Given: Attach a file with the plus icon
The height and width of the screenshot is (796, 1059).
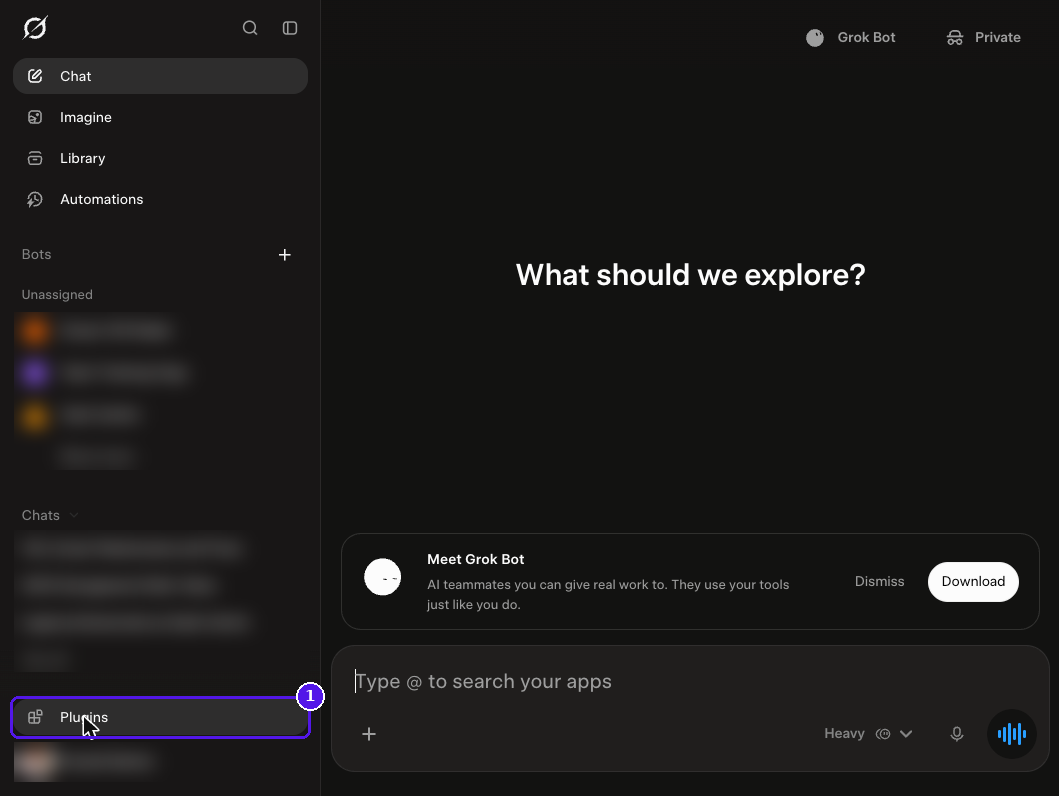Looking at the screenshot, I should pos(369,734).
